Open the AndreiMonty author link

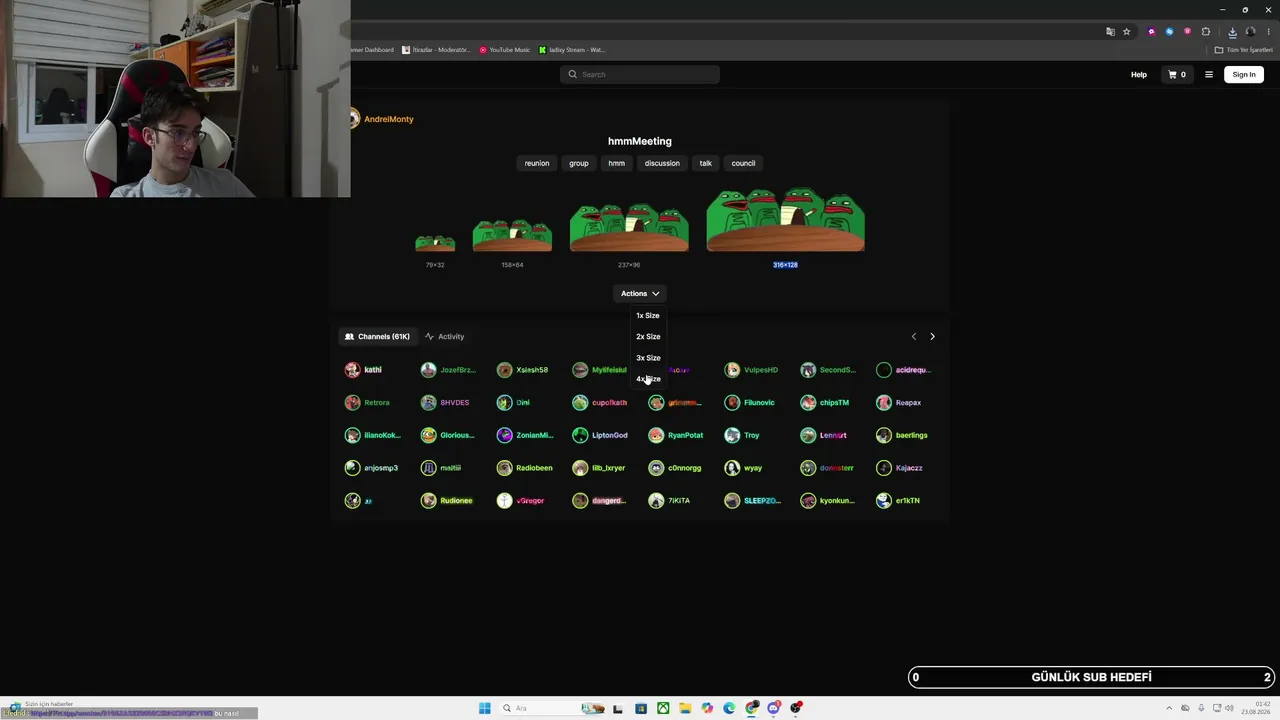(x=389, y=119)
